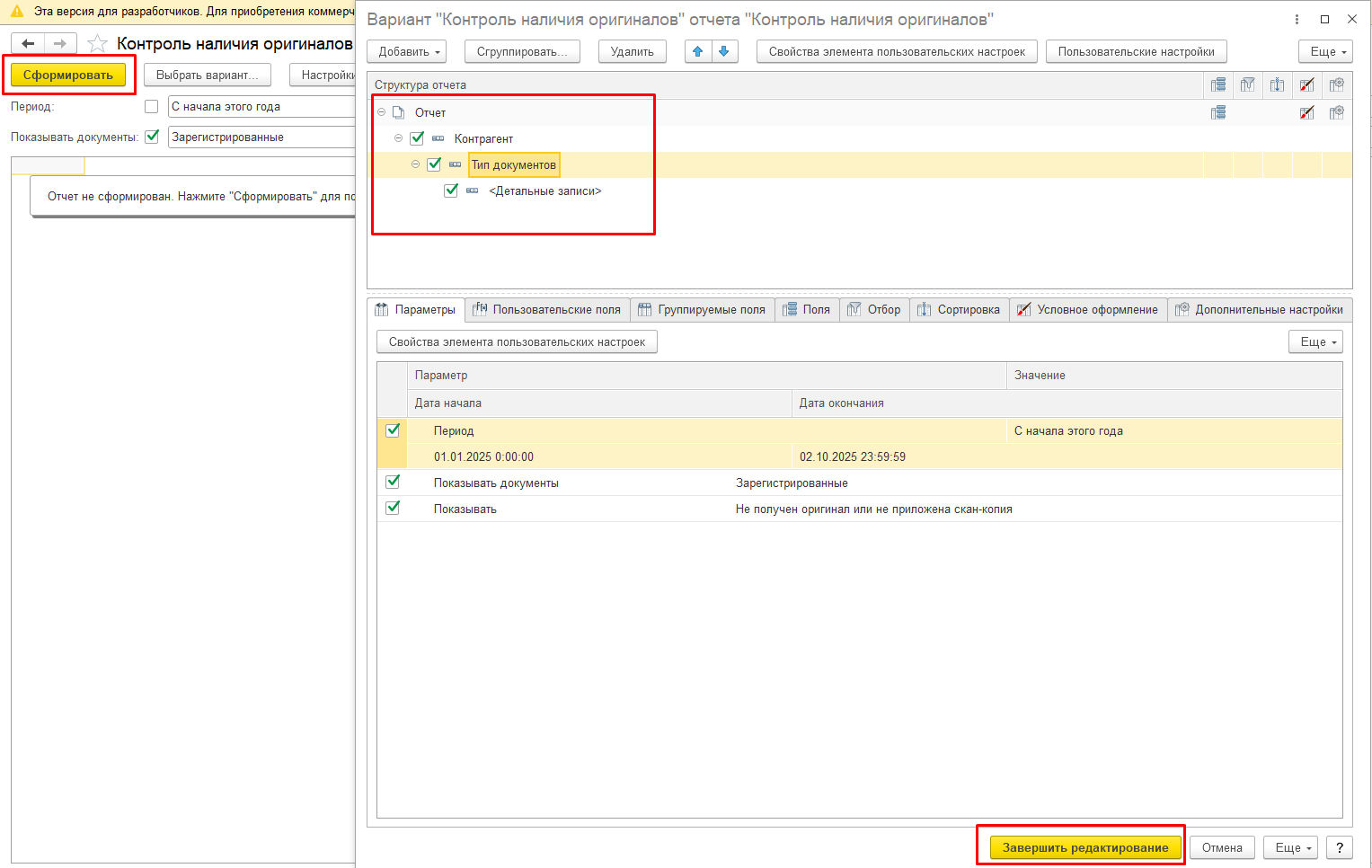Click the grouping icon beside Тип документов
The height and width of the screenshot is (868, 1372).
coord(456,164)
